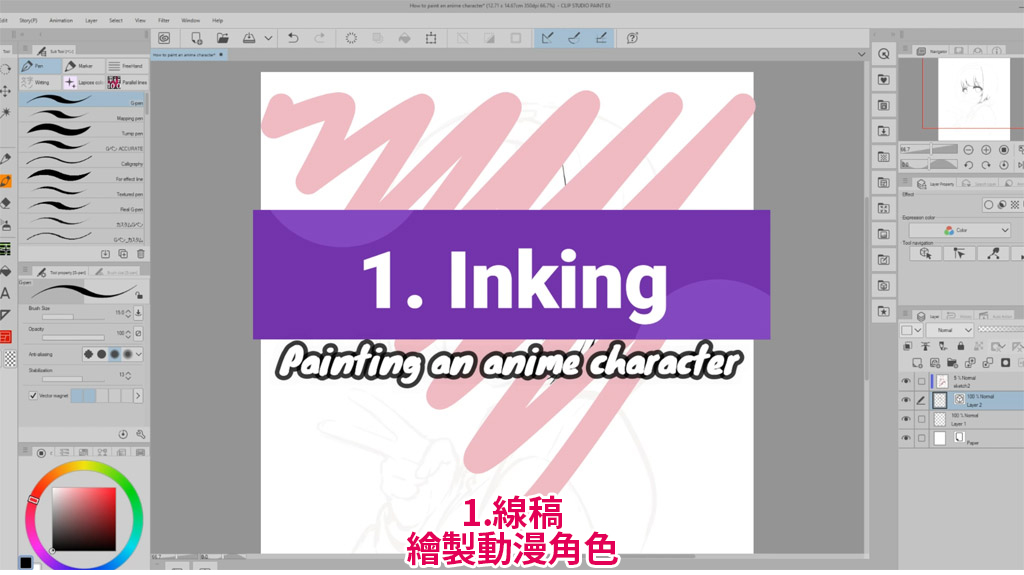The width and height of the screenshot is (1024, 575).
Task: Click the Undo arrow in the toolbar
Action: point(293,38)
